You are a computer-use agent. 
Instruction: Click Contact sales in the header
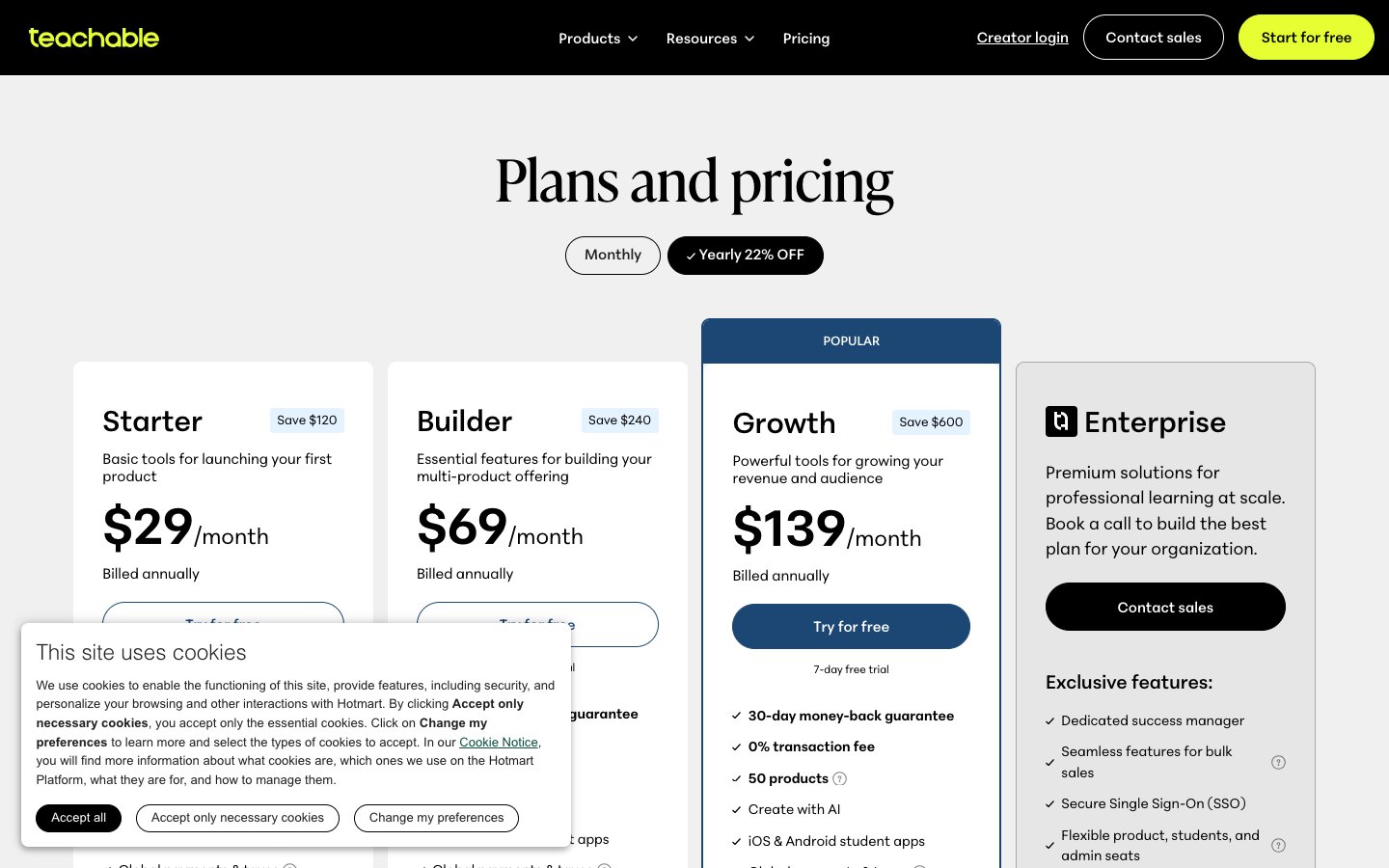(1154, 38)
